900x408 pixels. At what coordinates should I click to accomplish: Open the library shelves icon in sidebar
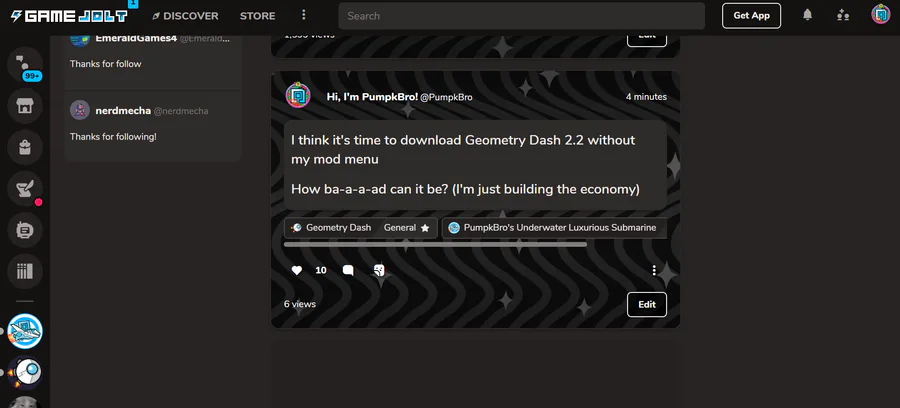pyautogui.click(x=25, y=271)
